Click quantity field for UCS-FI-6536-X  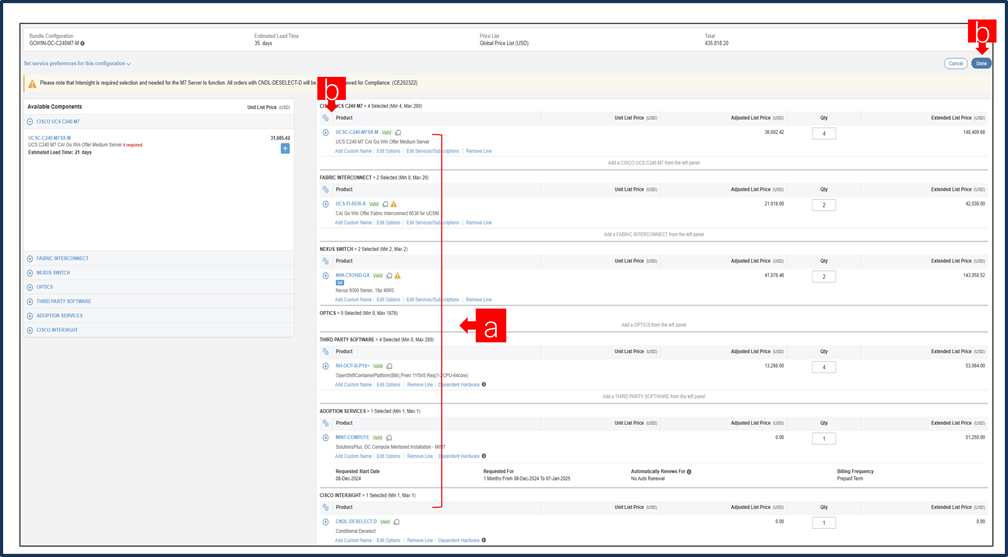[x=824, y=205]
